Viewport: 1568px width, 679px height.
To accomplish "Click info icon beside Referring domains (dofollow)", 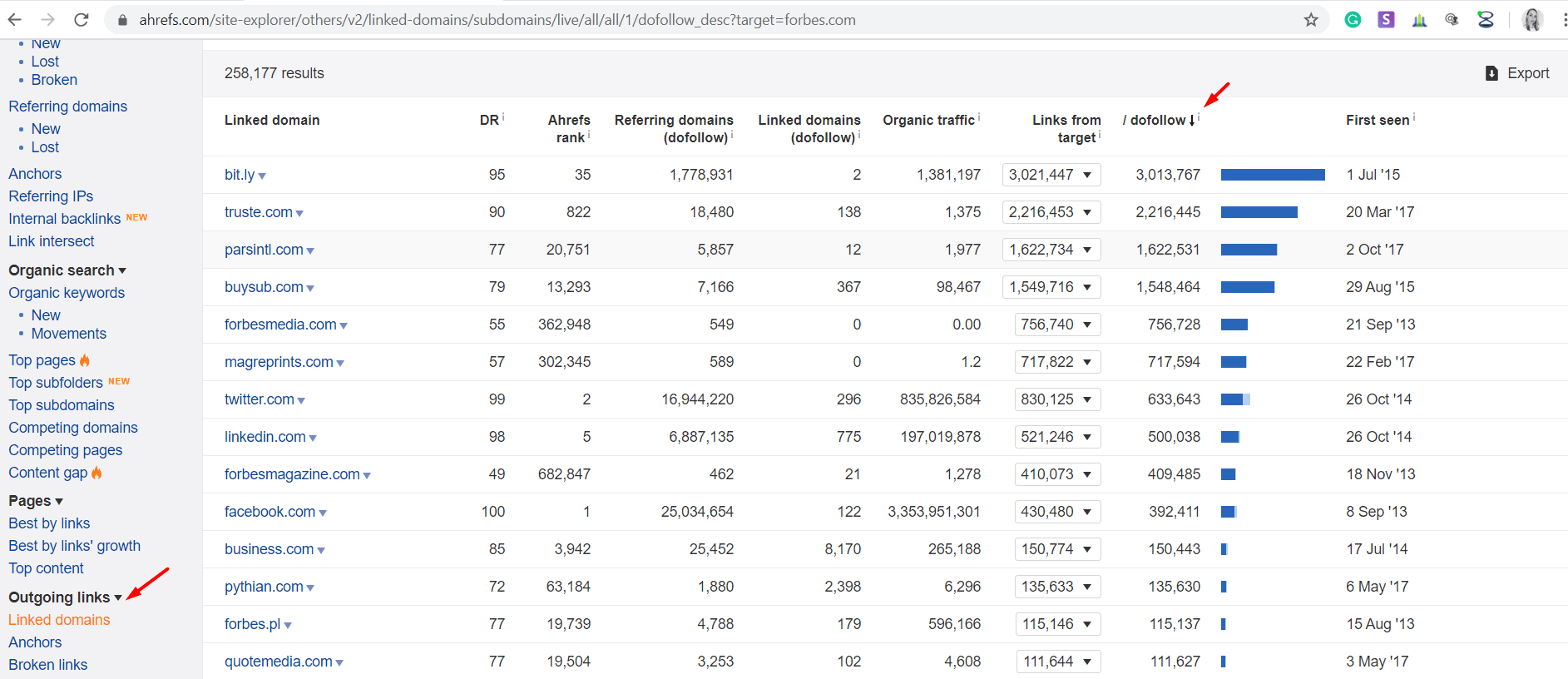I will (732, 135).
